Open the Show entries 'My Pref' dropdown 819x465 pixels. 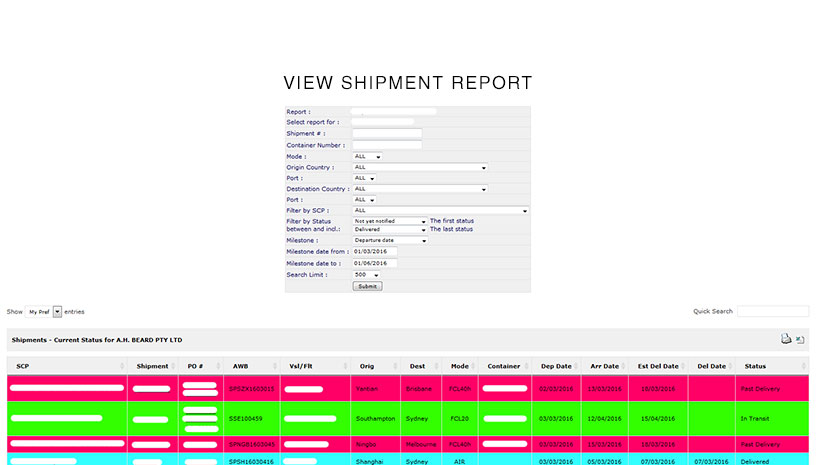(44, 312)
